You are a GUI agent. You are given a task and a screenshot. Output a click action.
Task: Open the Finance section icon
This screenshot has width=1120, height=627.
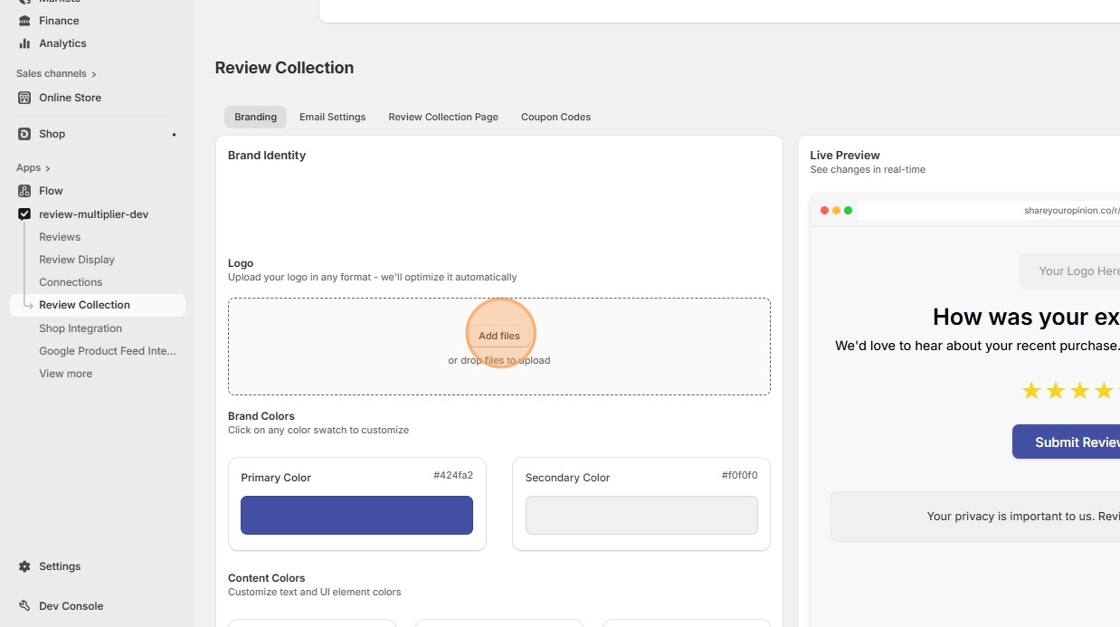25,21
